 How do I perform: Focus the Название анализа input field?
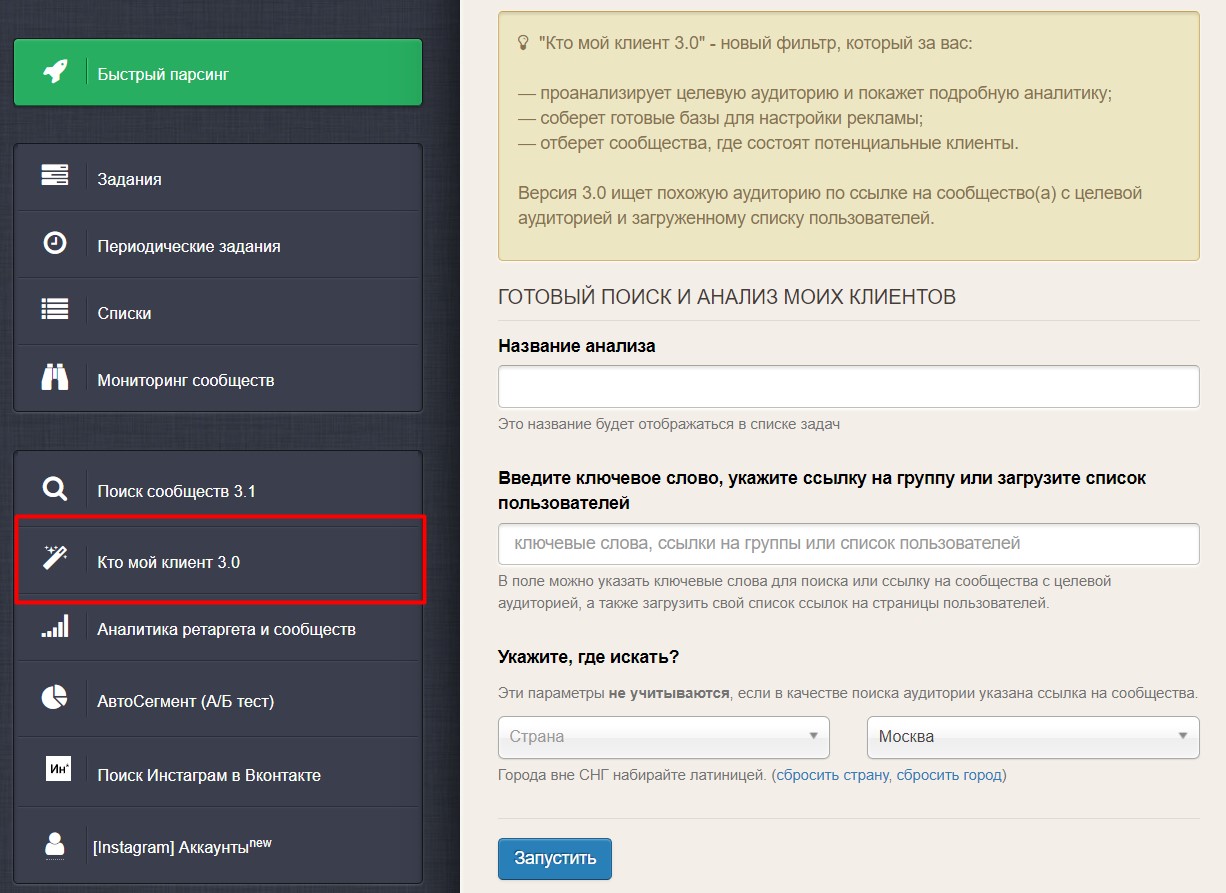point(848,386)
